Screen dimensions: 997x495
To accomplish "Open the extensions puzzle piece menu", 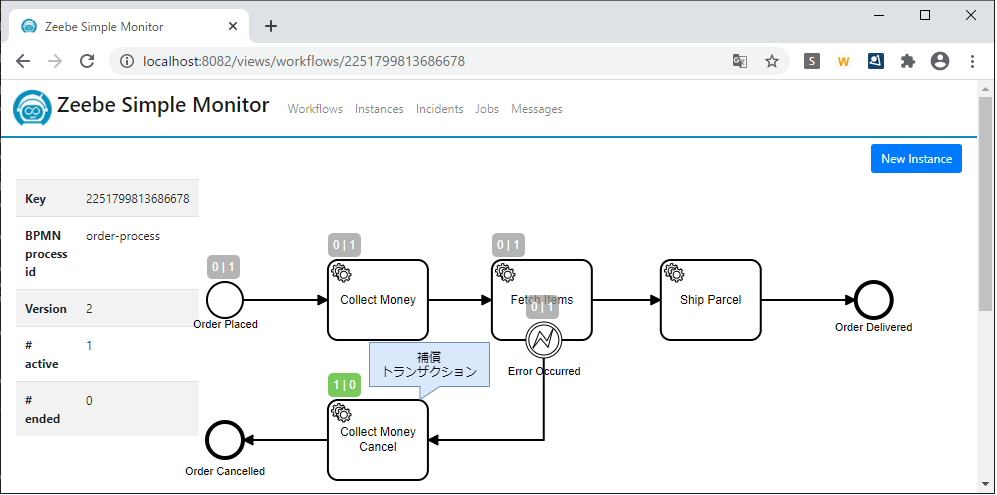I will click(908, 61).
